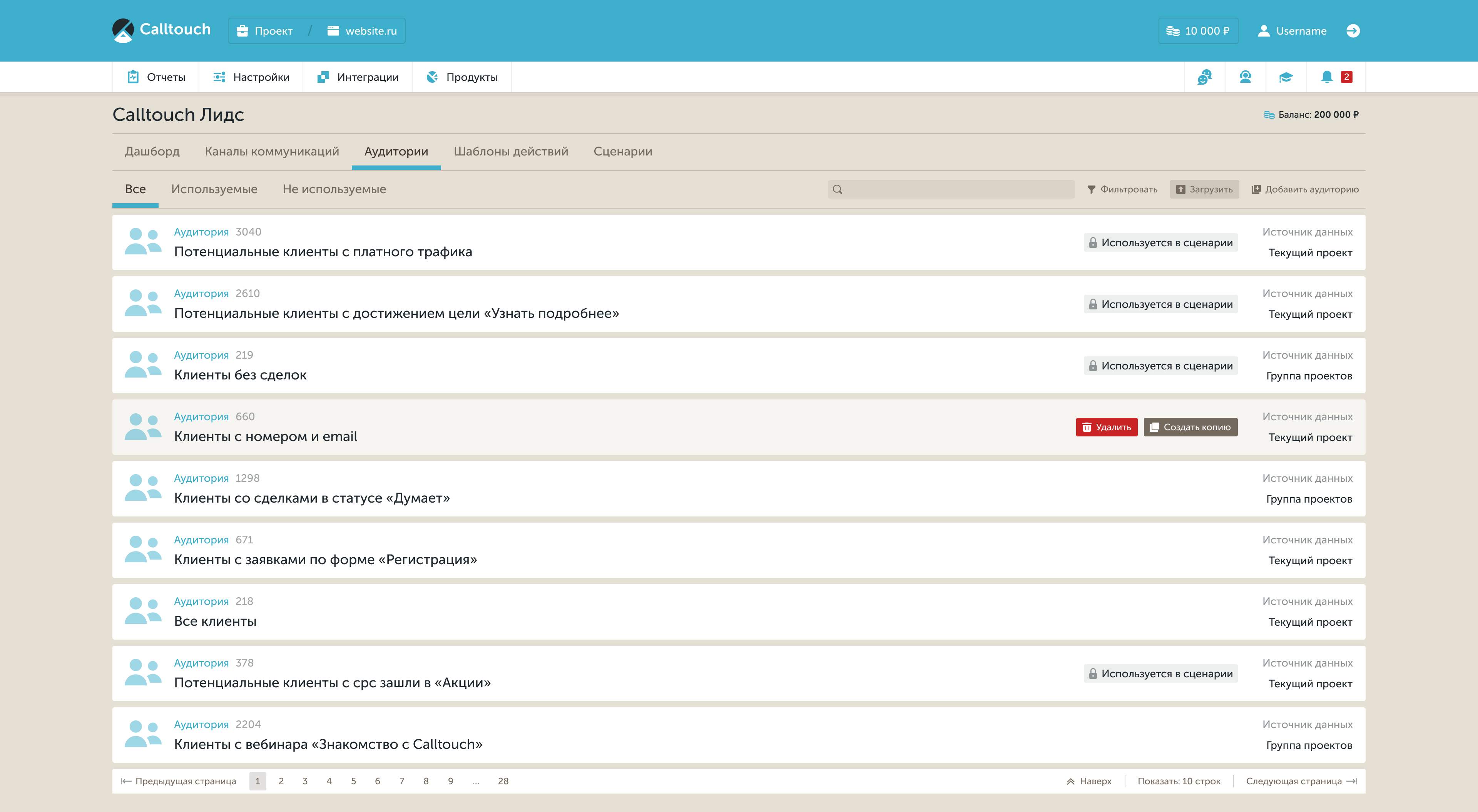
Task: Click Используется в сценарии badge for audience 219
Action: [x=1161, y=366]
